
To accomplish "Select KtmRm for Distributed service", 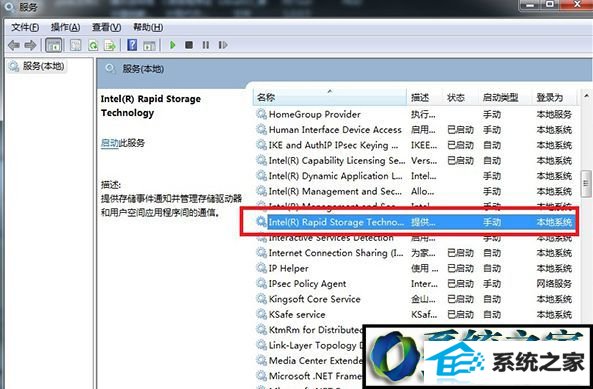I will click(x=309, y=330).
